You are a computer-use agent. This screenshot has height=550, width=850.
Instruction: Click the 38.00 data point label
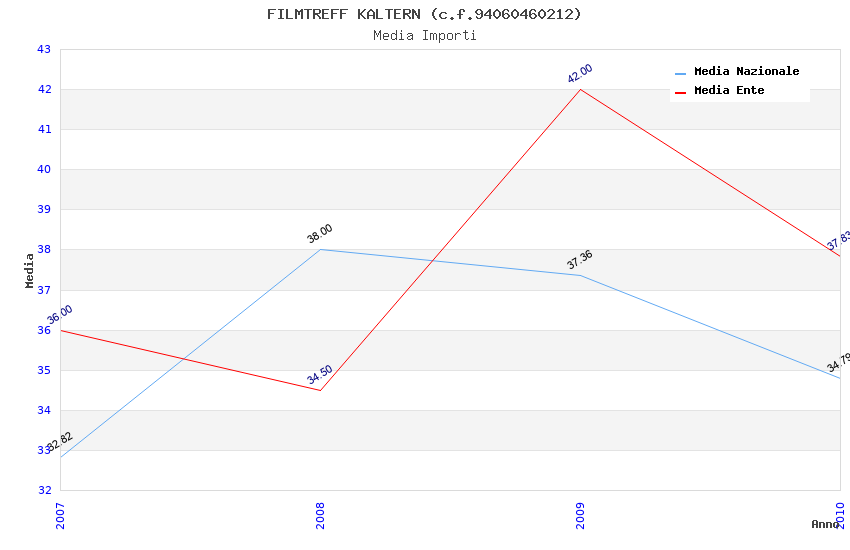pyautogui.click(x=320, y=234)
